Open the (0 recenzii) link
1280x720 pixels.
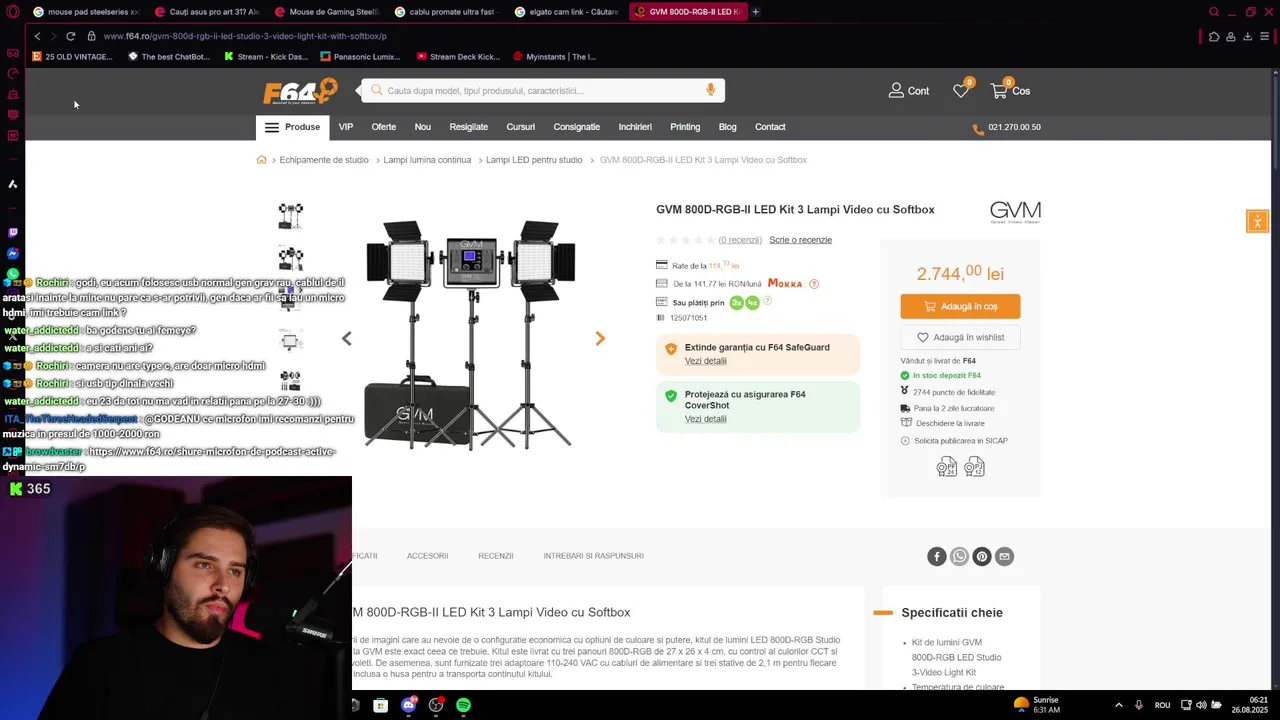tap(740, 240)
